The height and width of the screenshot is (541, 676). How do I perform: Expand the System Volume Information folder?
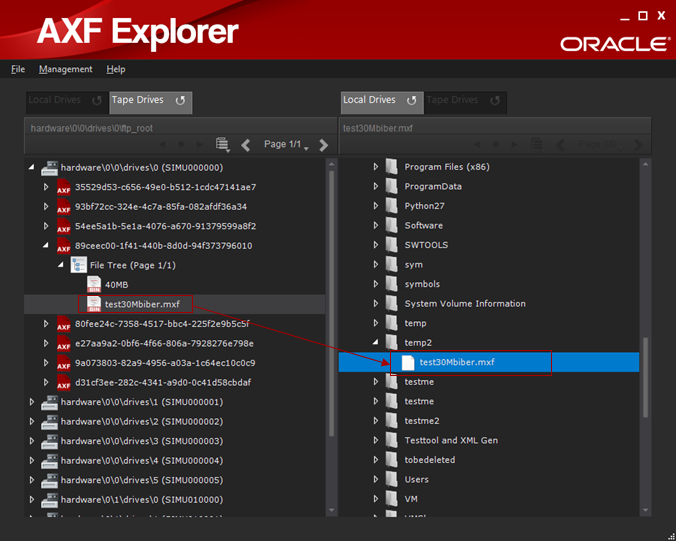tap(376, 303)
